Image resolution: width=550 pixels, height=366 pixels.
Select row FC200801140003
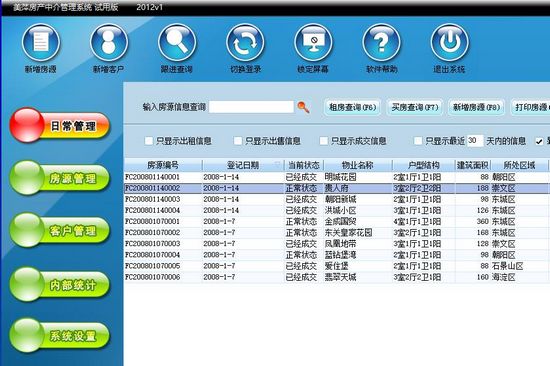337,199
